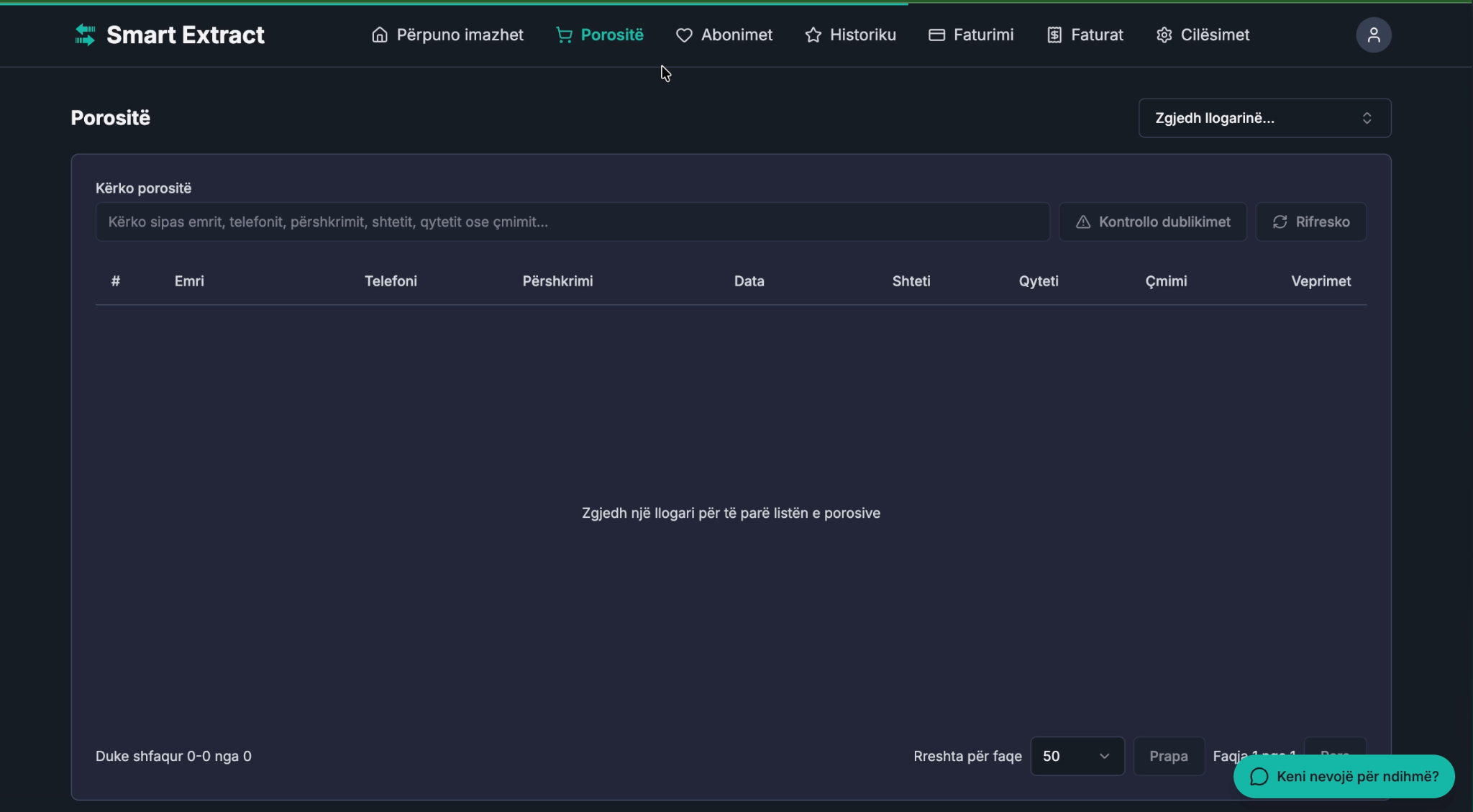Switch to the Historiku section
Viewport: 1473px width, 812px height.
[850, 35]
